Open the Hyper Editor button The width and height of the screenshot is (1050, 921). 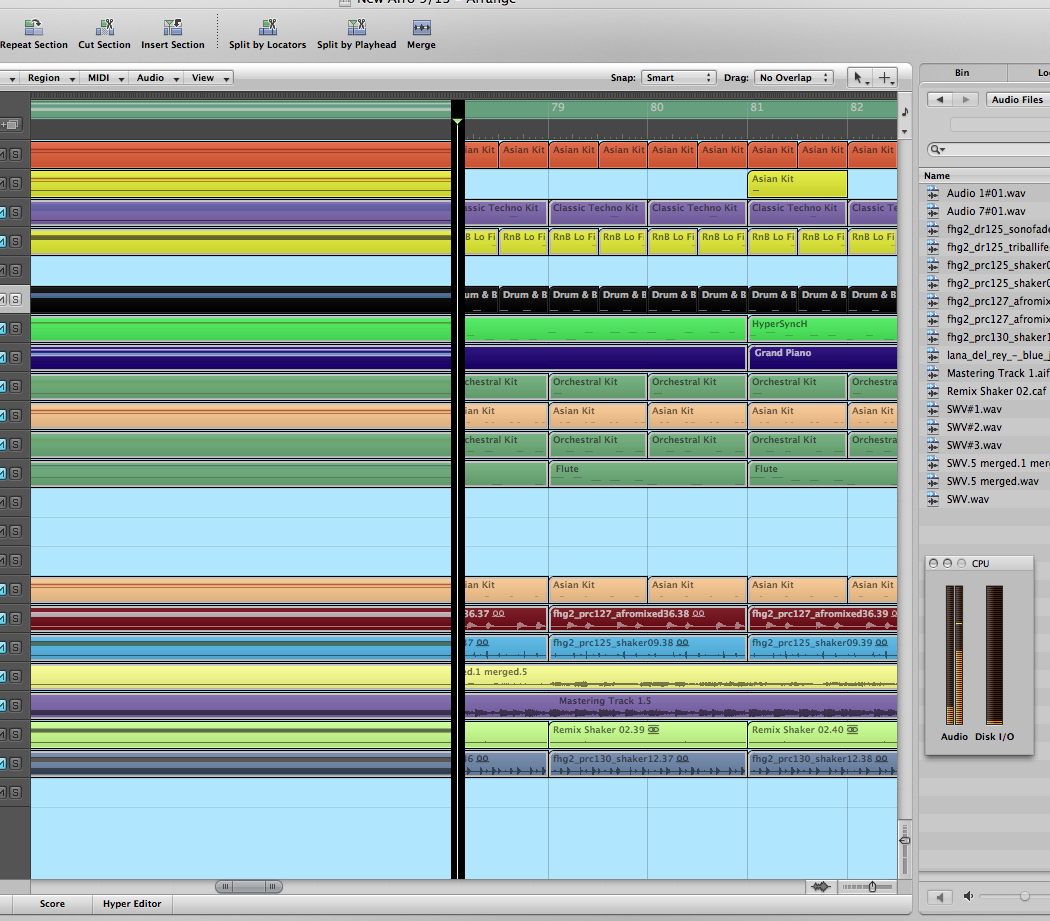click(x=132, y=904)
